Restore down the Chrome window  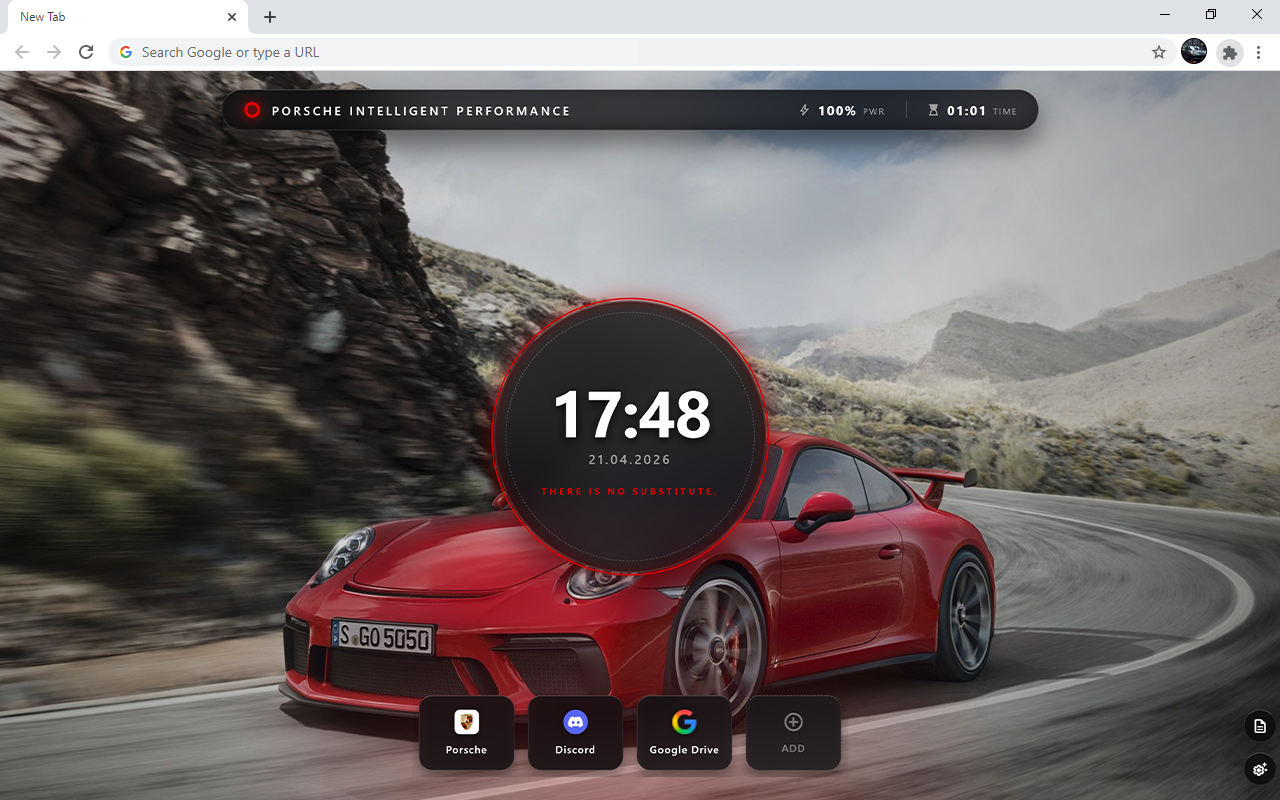coord(1211,15)
